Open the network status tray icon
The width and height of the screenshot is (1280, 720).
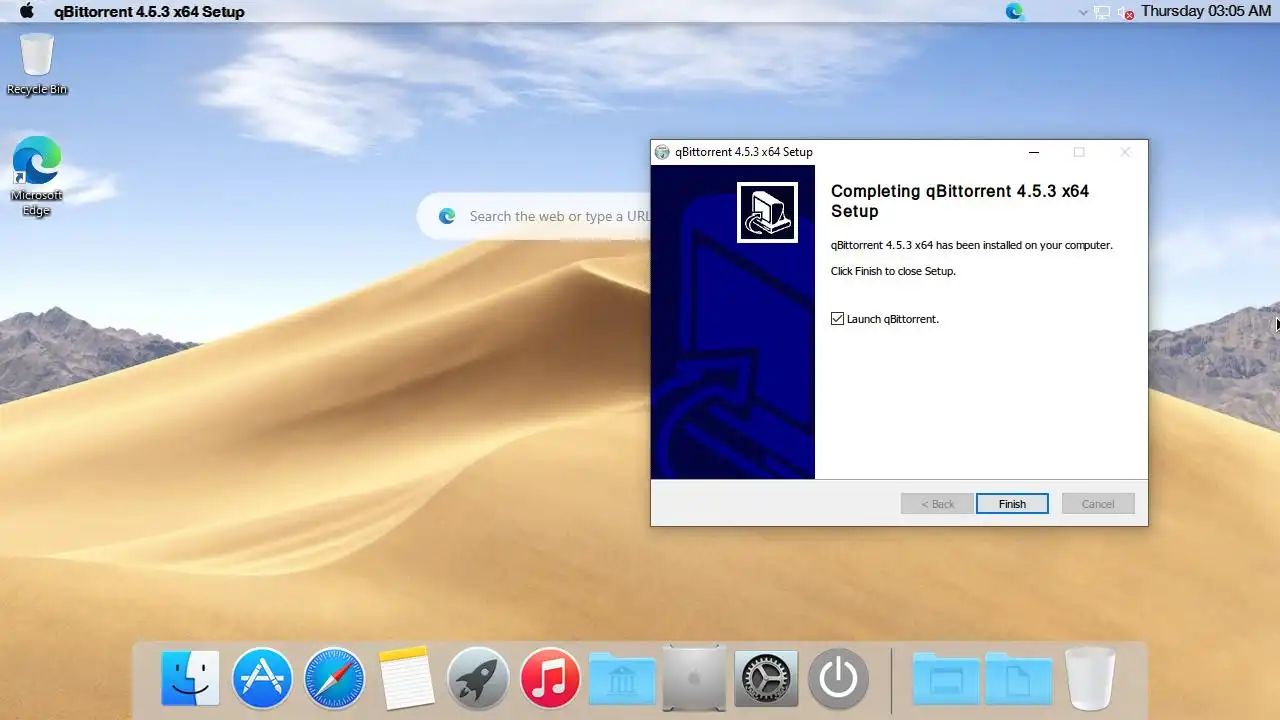coord(1103,13)
